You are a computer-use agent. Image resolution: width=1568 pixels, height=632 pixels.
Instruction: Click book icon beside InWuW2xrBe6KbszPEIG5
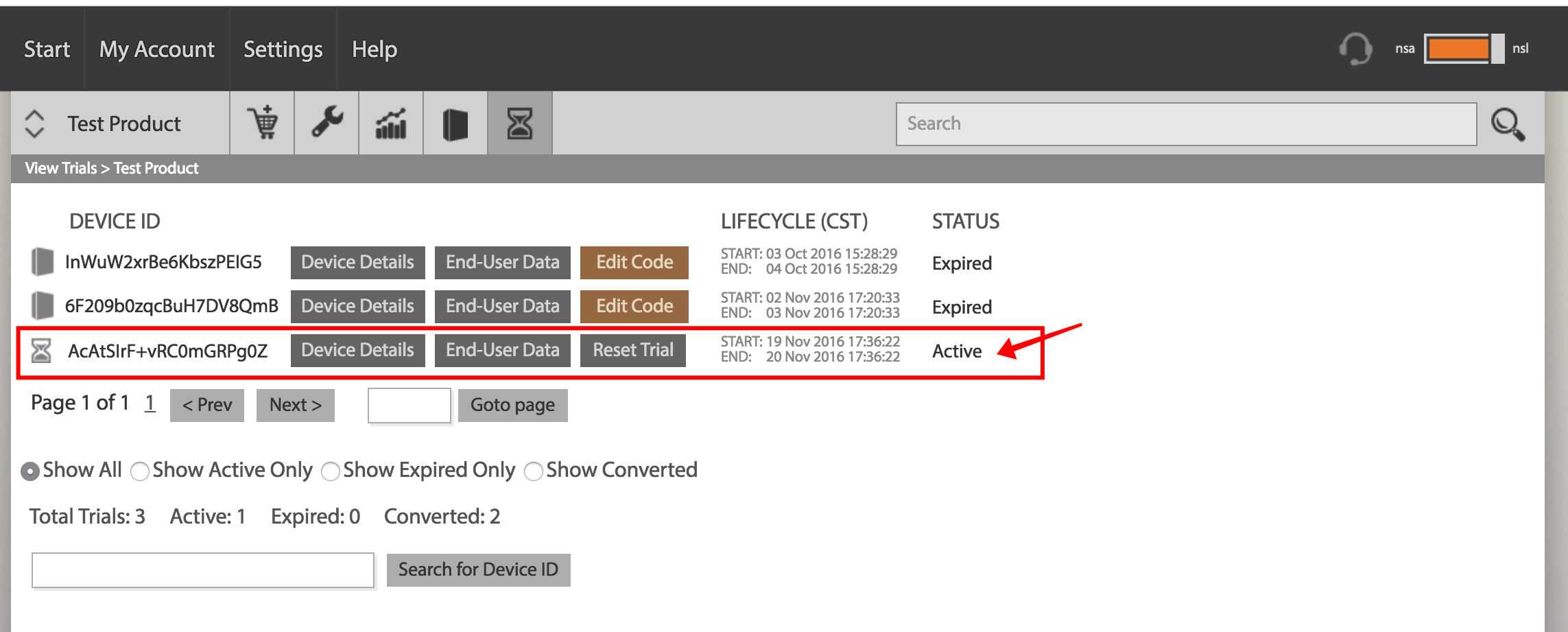pos(43,262)
